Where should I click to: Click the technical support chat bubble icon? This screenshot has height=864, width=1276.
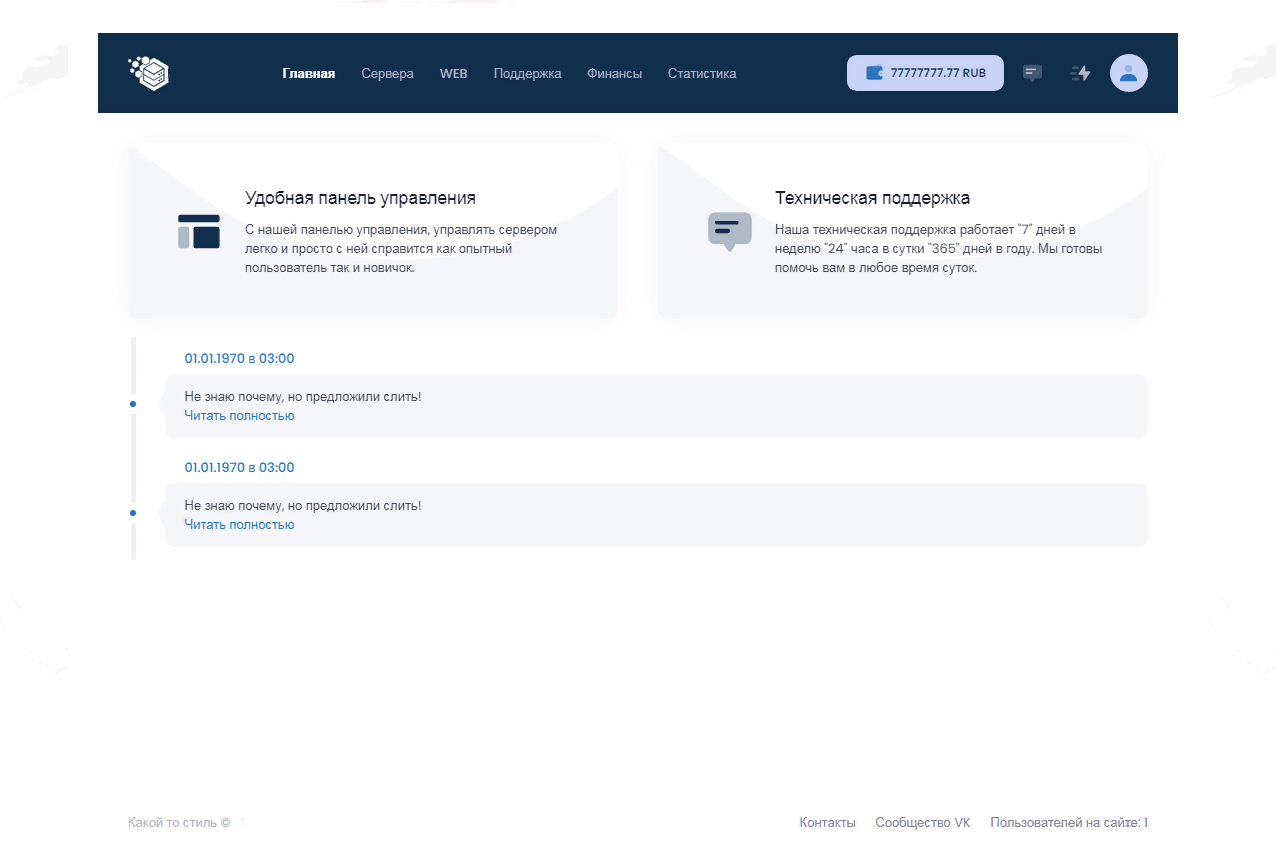[x=729, y=231]
